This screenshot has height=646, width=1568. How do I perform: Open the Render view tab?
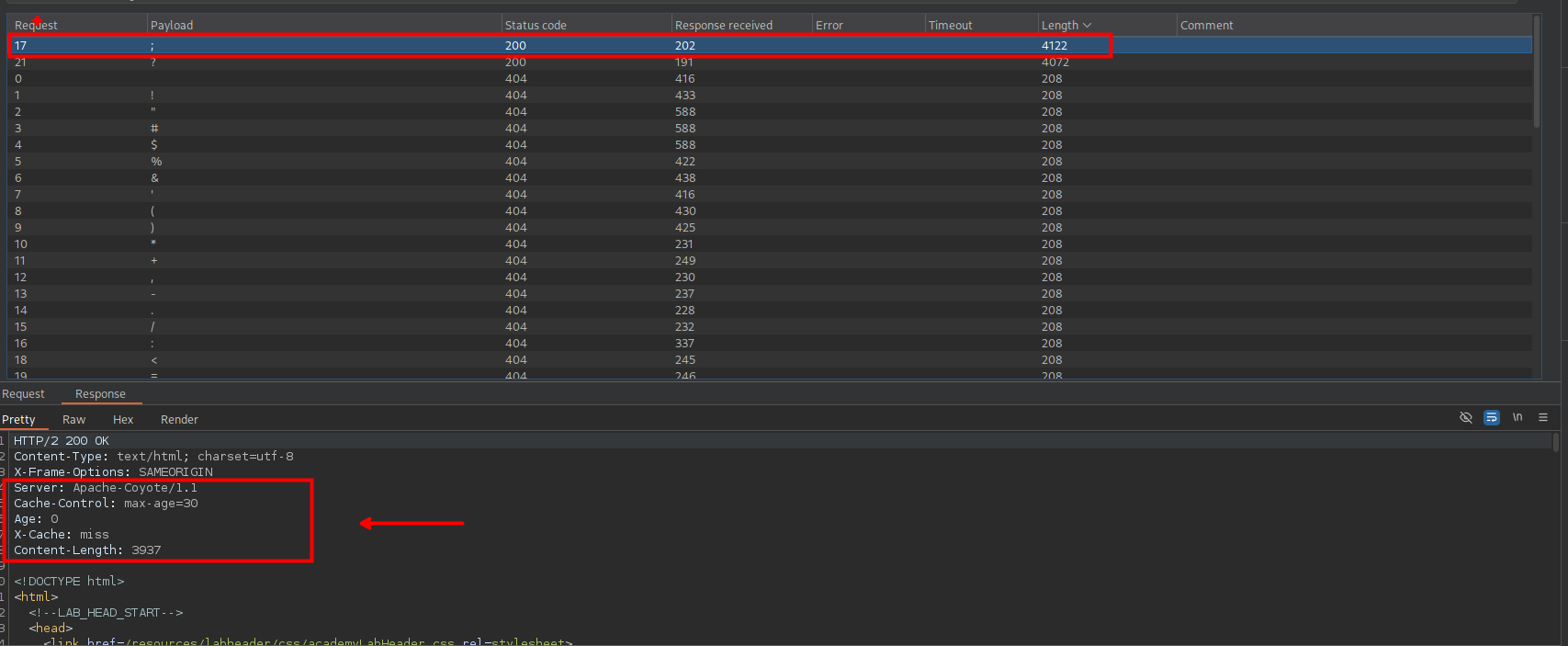click(x=179, y=420)
